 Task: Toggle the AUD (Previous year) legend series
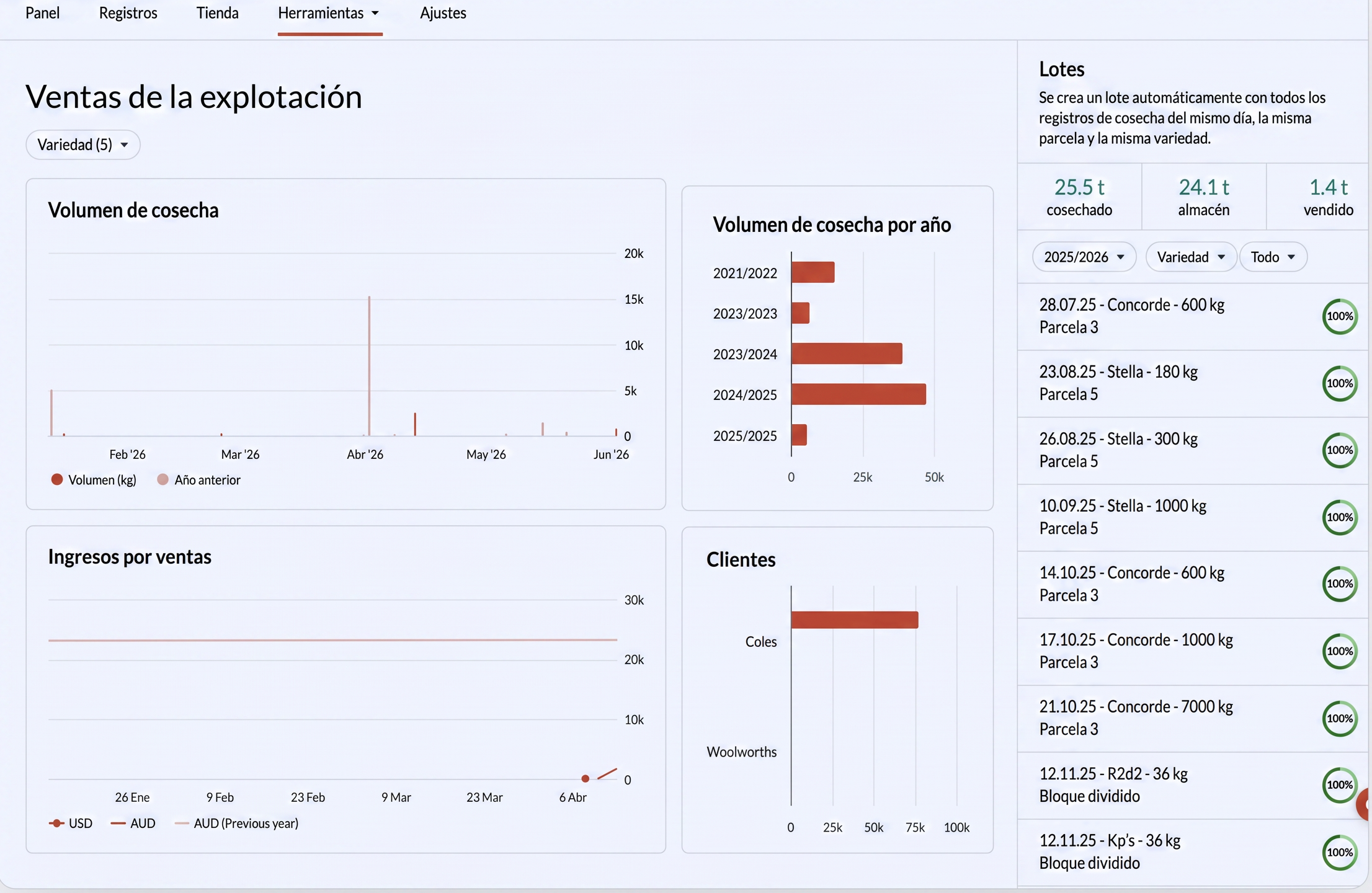click(x=236, y=823)
